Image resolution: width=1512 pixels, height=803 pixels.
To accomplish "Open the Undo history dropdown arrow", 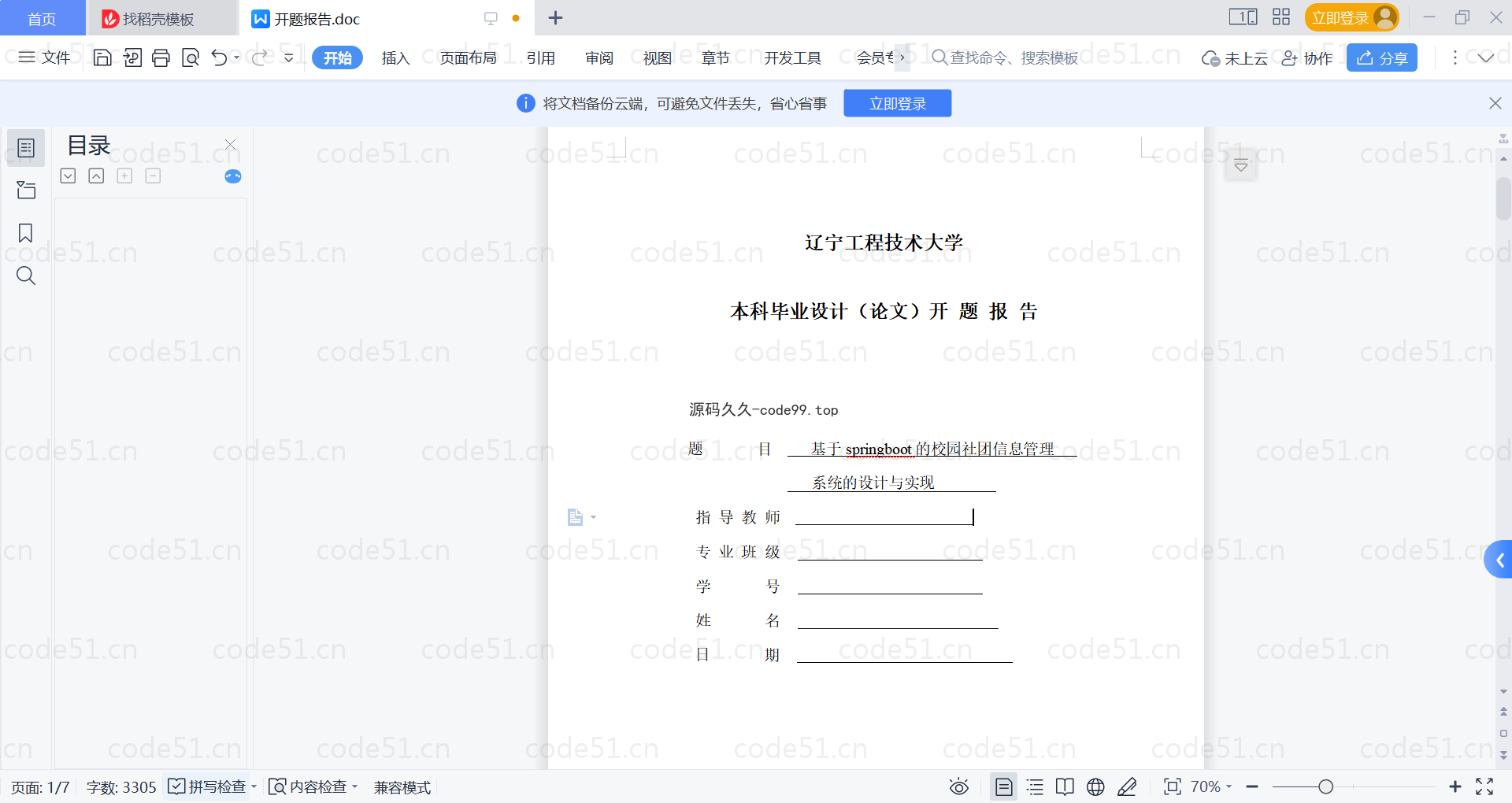I will coord(236,57).
